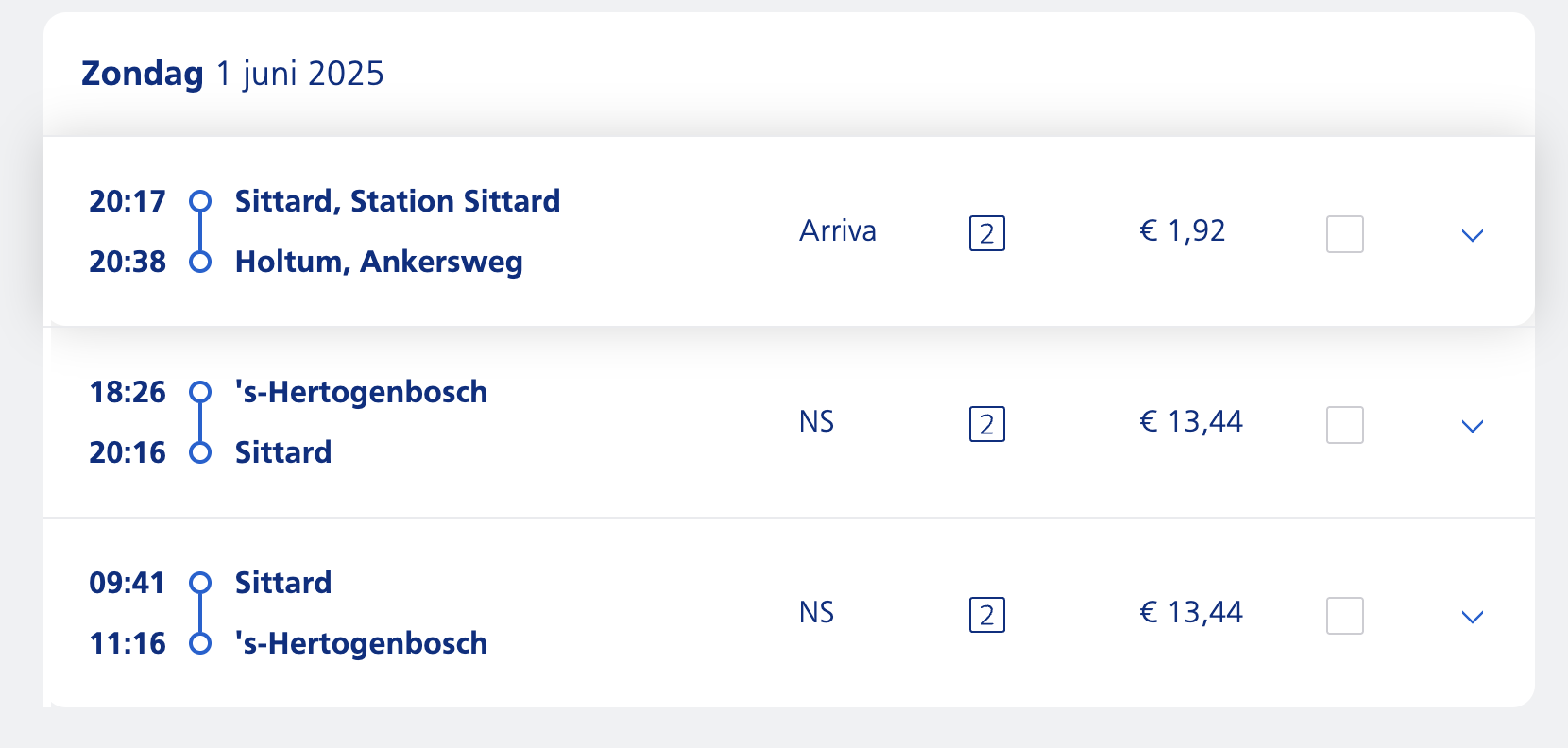Click route line icon for 09:41 Sittard trip
Screen dimensions: 1568x748
(x=200, y=613)
